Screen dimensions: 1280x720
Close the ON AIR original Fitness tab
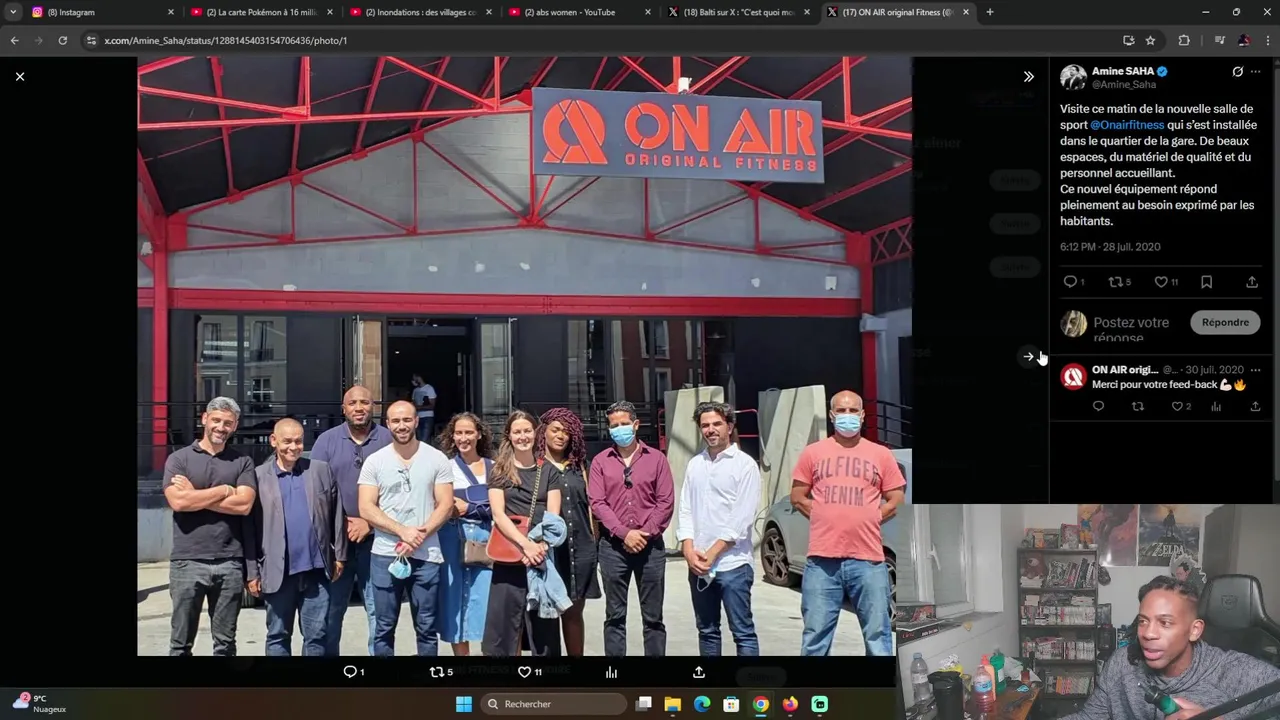[966, 12]
